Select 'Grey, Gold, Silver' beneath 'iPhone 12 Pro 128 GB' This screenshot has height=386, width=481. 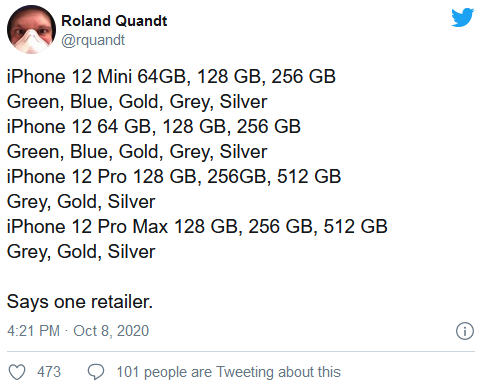[81, 202]
